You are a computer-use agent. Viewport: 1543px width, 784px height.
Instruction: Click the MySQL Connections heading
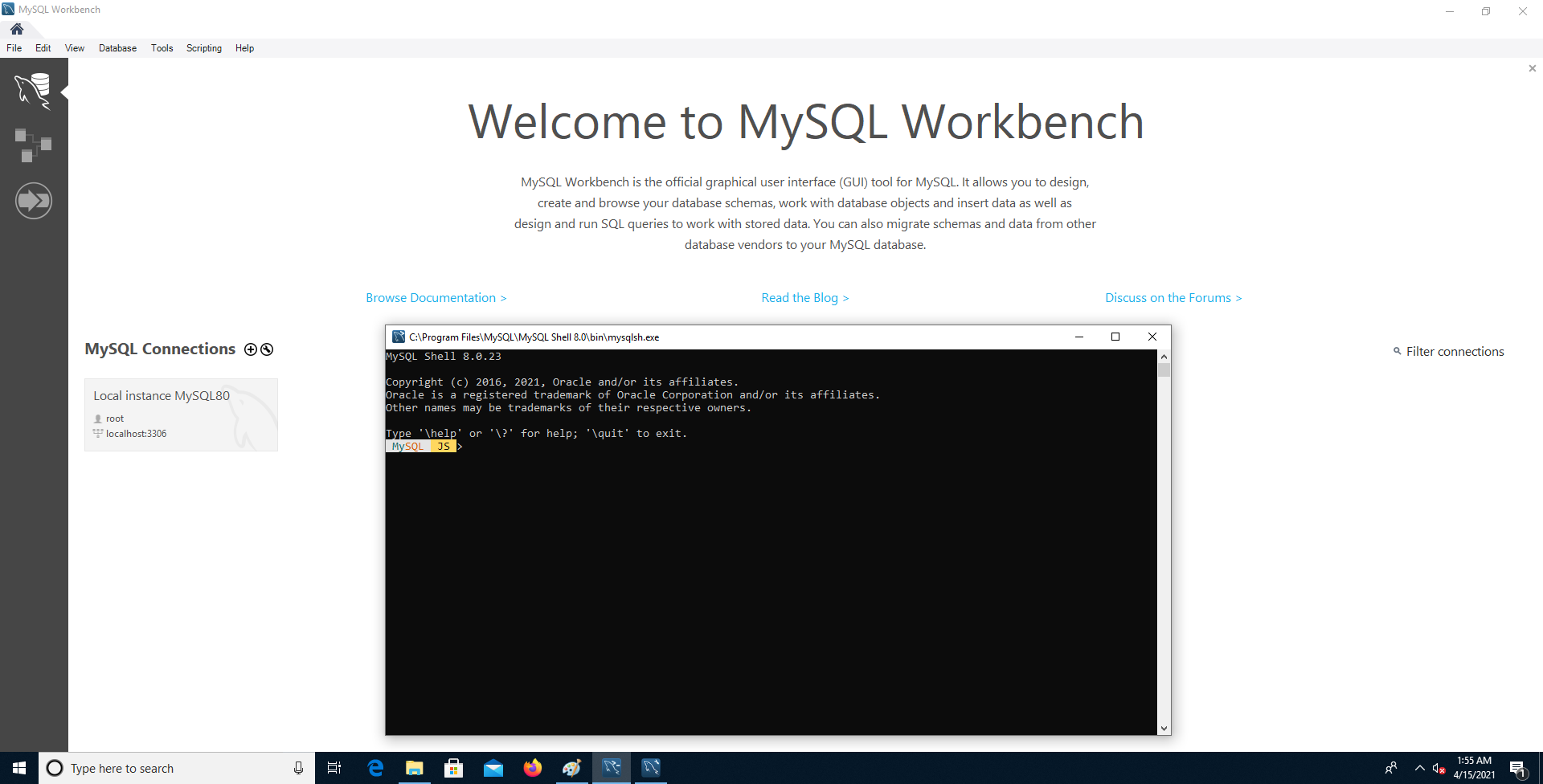tap(160, 349)
